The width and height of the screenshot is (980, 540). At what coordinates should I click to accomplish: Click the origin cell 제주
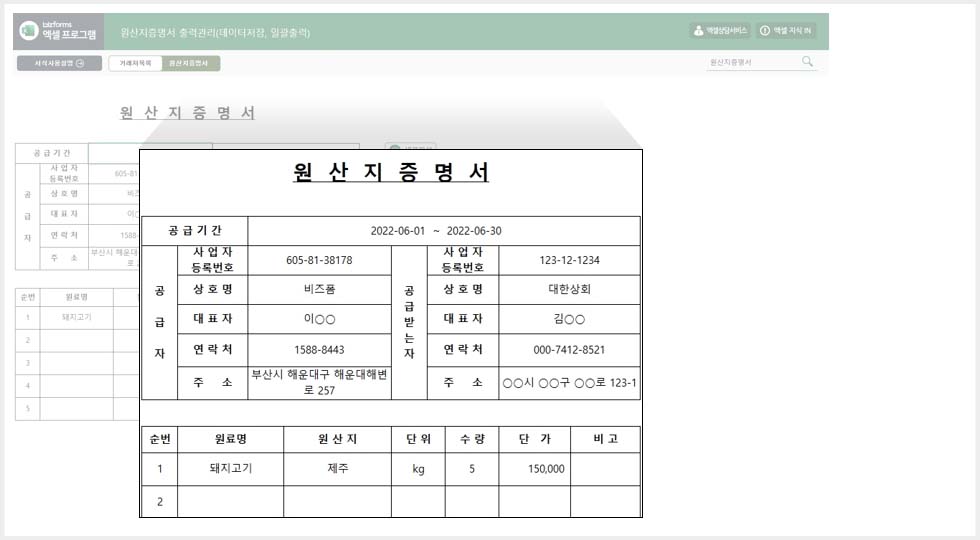point(338,469)
